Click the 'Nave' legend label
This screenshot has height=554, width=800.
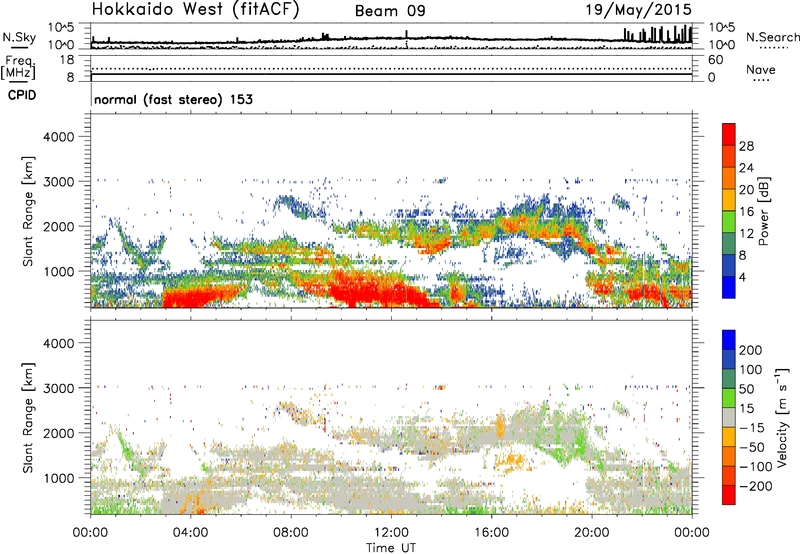click(x=761, y=70)
